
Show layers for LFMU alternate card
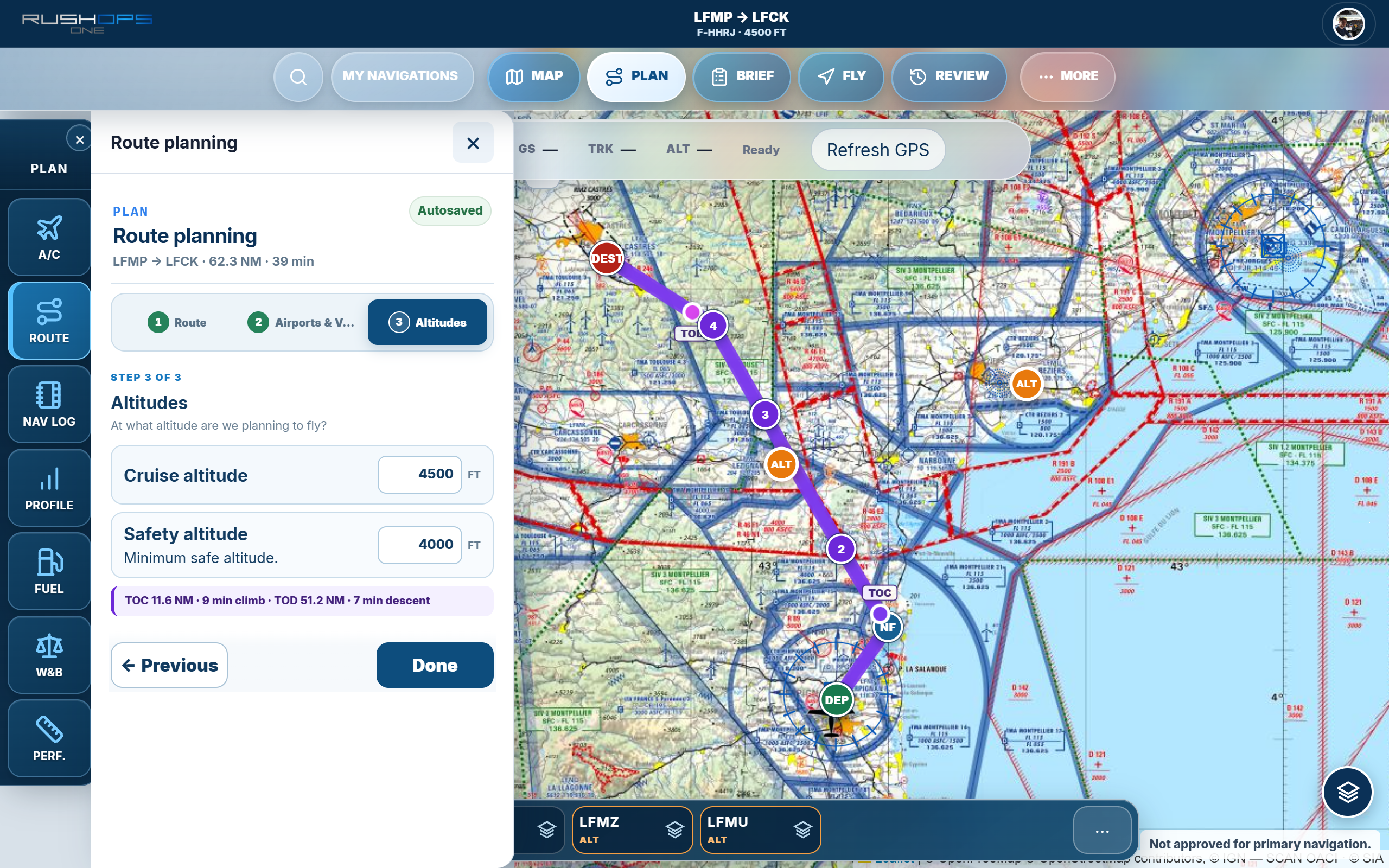(x=803, y=829)
